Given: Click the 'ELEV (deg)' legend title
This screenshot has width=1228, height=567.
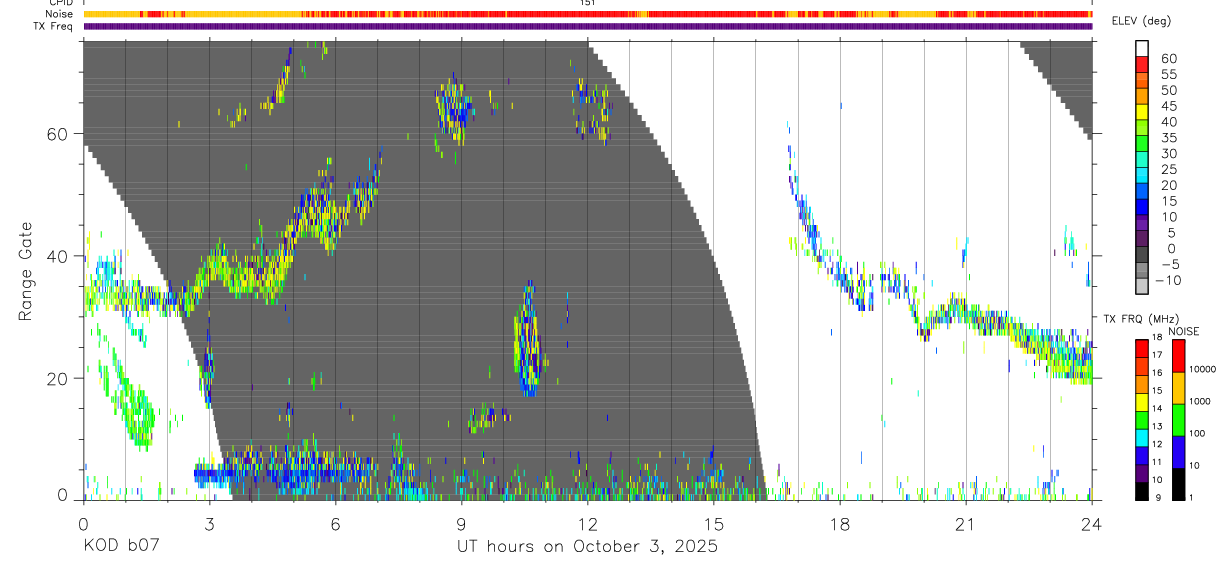Looking at the screenshot, I should coord(1143,21).
